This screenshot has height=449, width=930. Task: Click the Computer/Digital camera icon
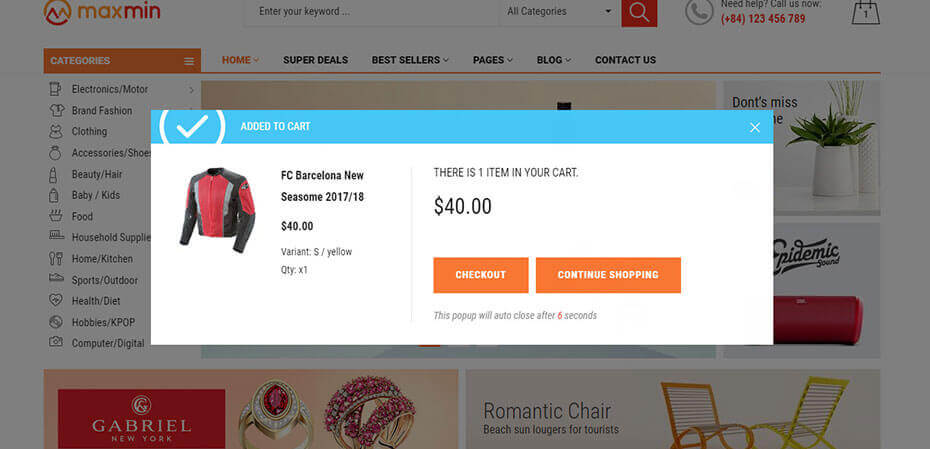(56, 342)
